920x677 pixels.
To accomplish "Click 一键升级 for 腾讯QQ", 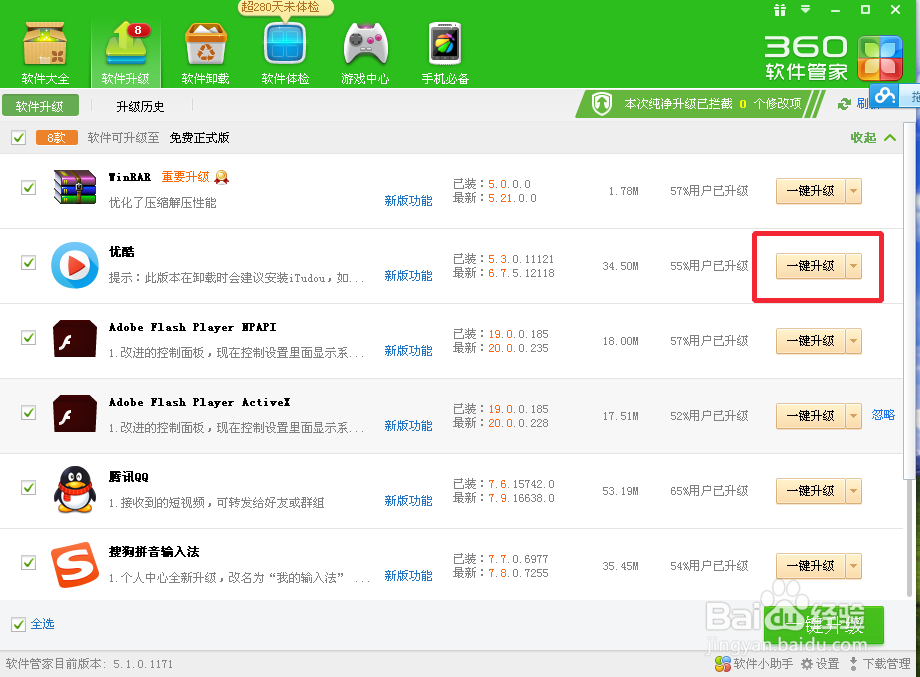I will pos(811,492).
